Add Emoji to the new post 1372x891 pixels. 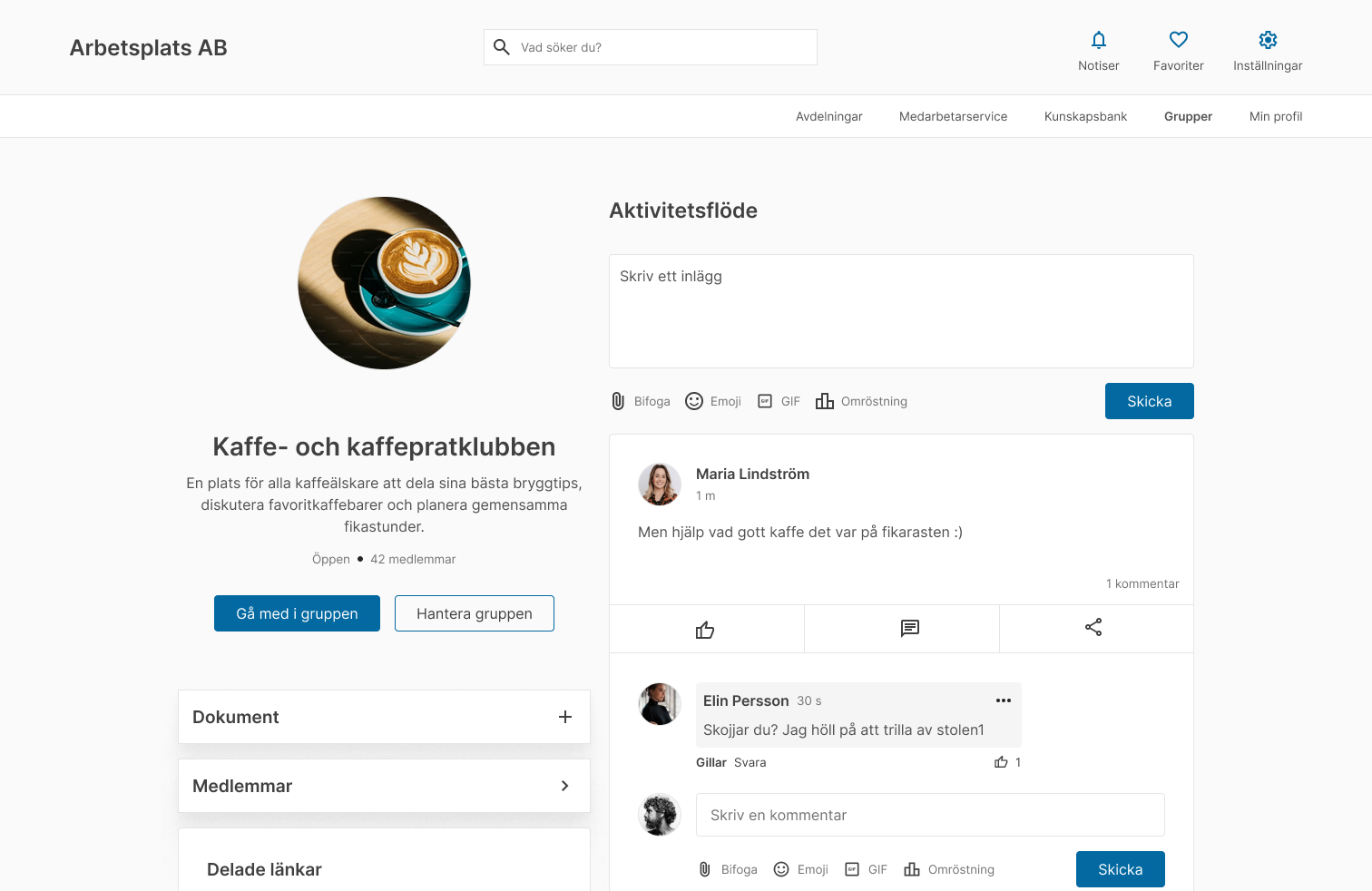coord(713,401)
